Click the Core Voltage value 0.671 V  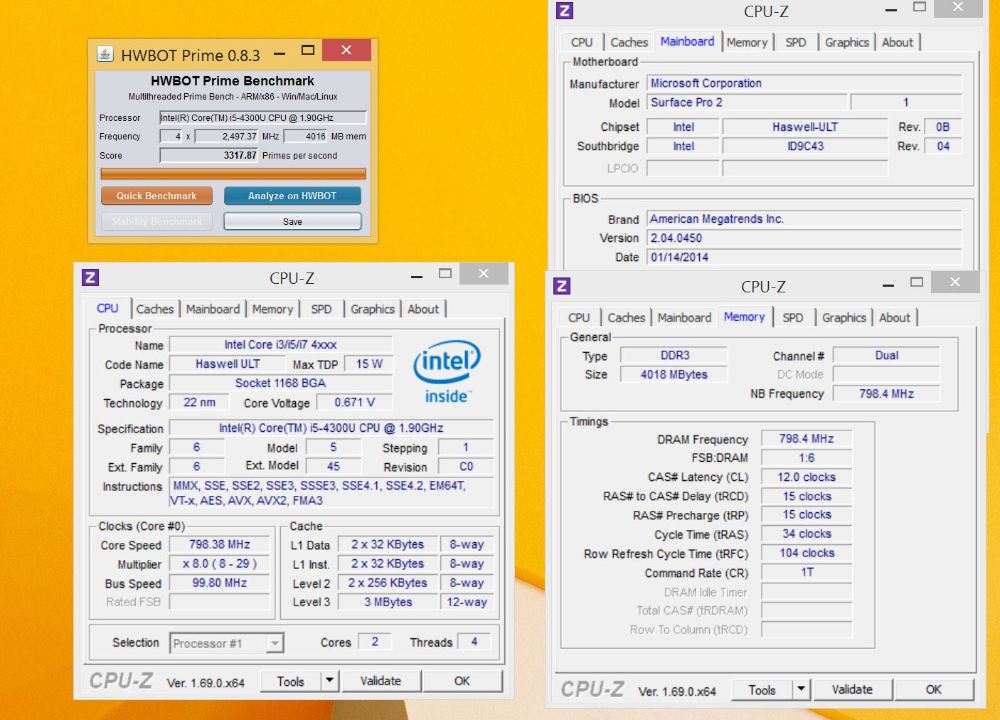pos(355,402)
